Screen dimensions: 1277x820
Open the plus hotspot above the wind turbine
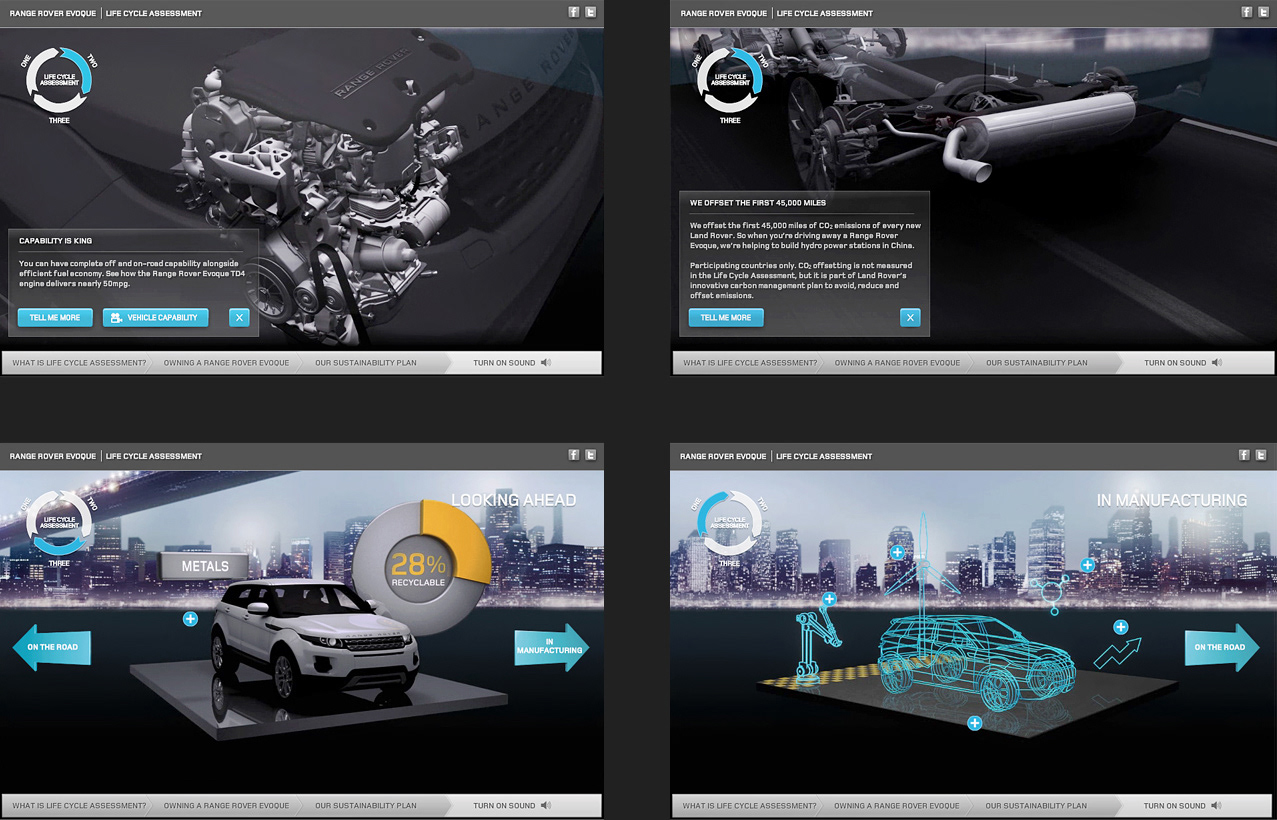point(897,552)
